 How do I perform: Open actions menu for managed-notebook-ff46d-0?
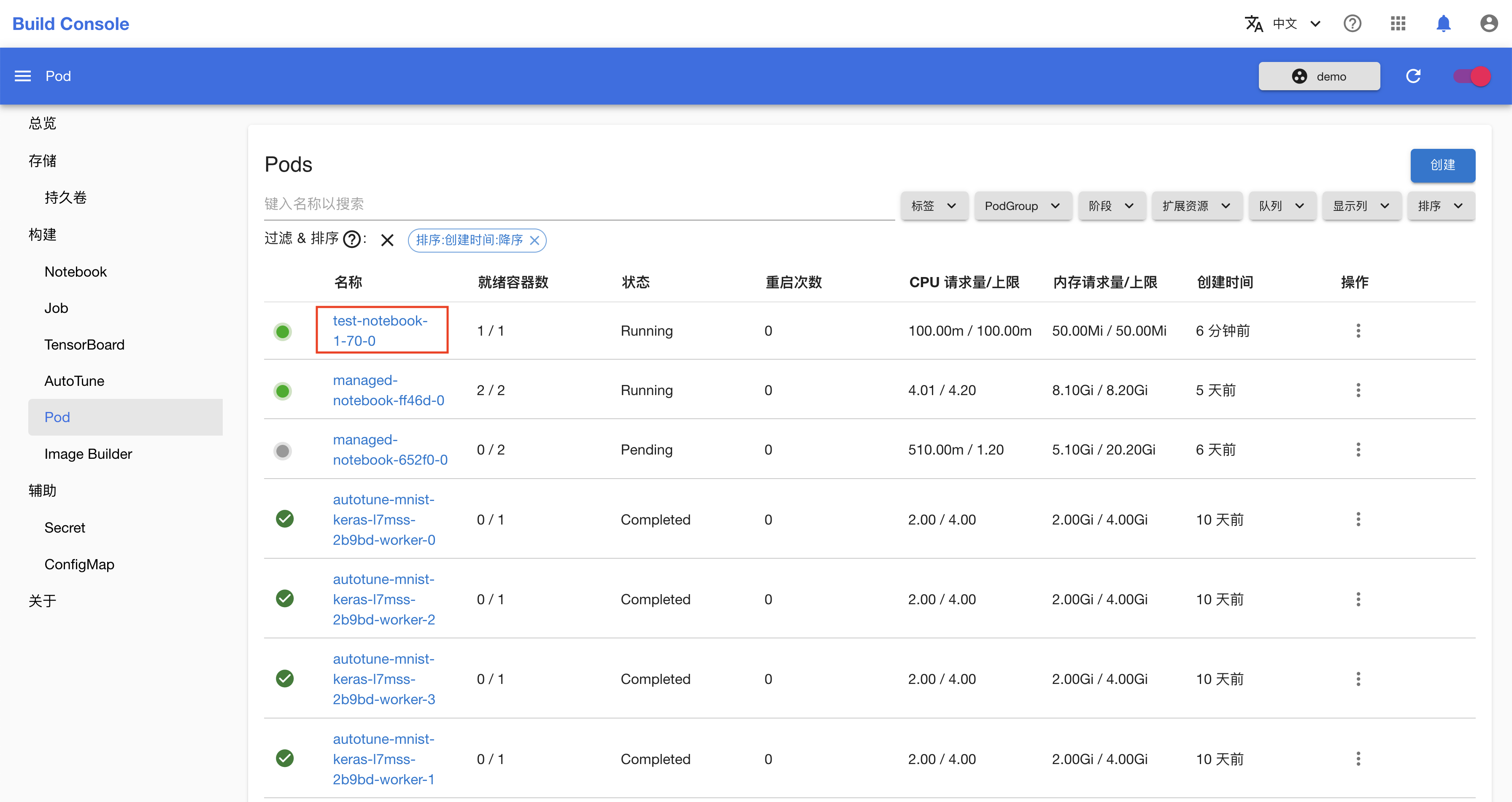pos(1358,390)
